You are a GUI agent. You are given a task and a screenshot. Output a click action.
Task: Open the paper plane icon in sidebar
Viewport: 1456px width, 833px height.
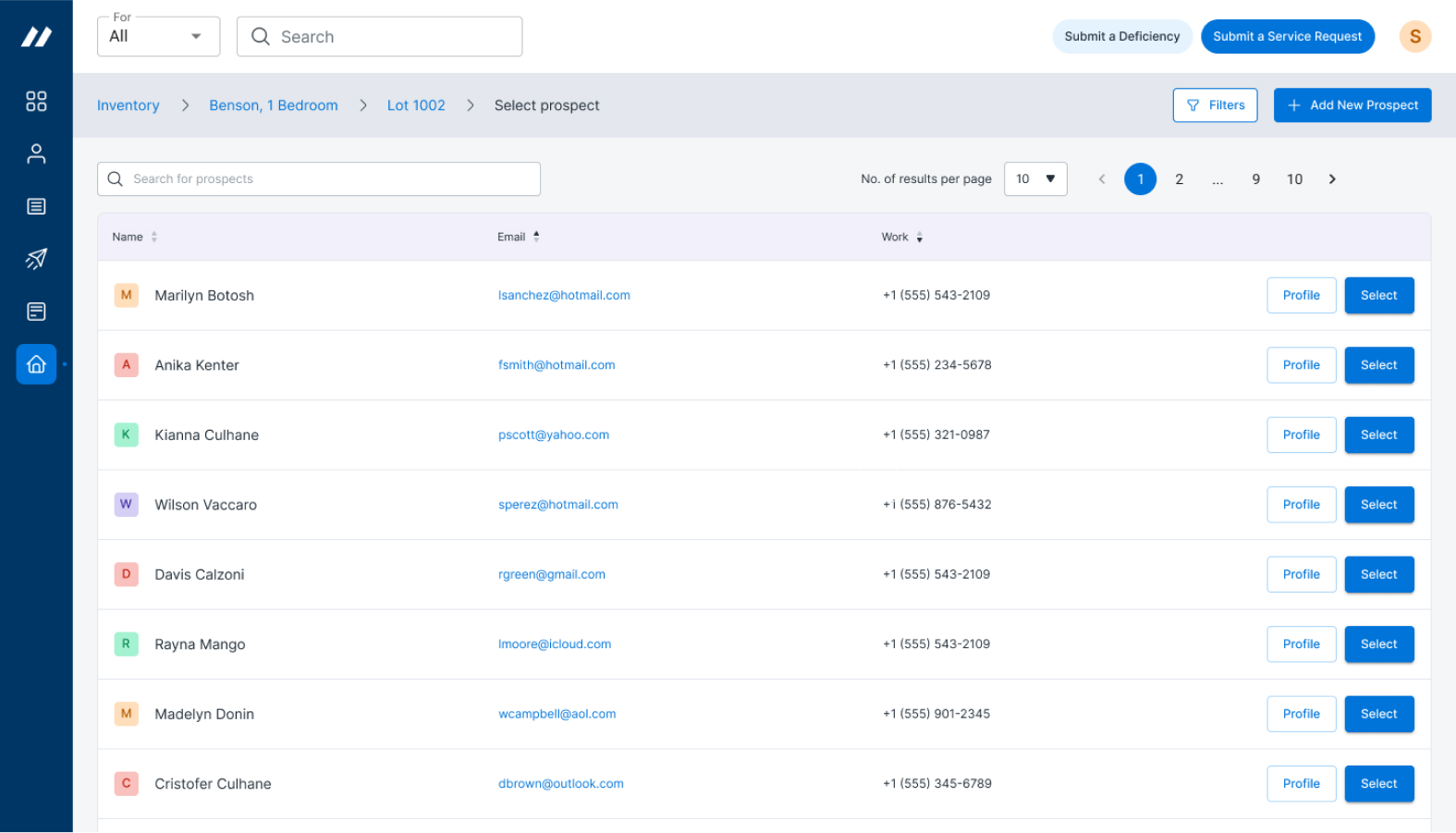(36, 259)
